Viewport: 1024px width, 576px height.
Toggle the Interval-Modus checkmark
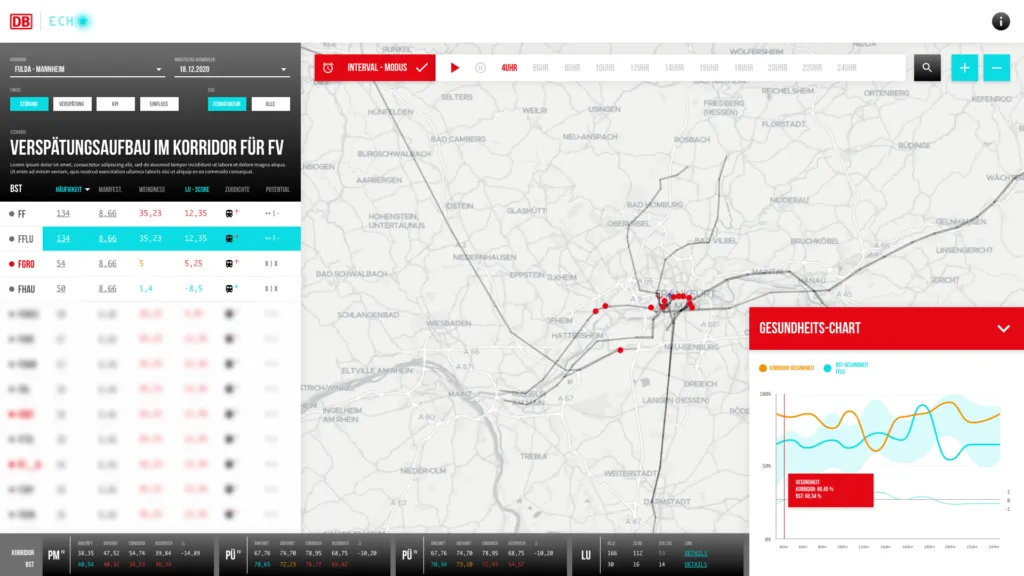click(x=422, y=67)
